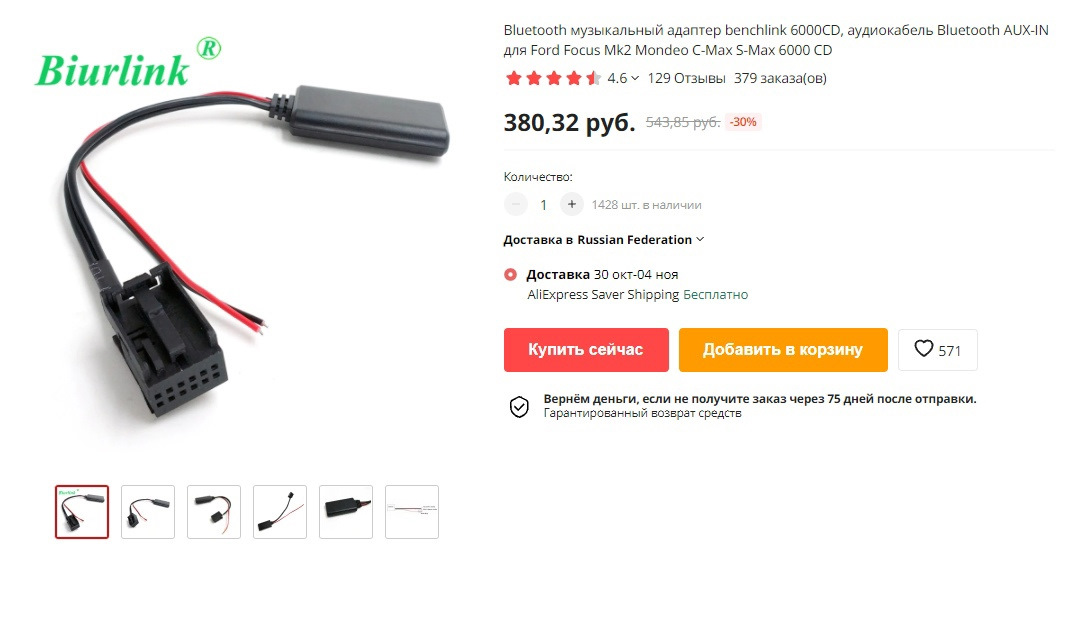Select the fifth thumbnail showing Bluetooth module
Viewport: 1084px width, 627px height.
[x=346, y=512]
